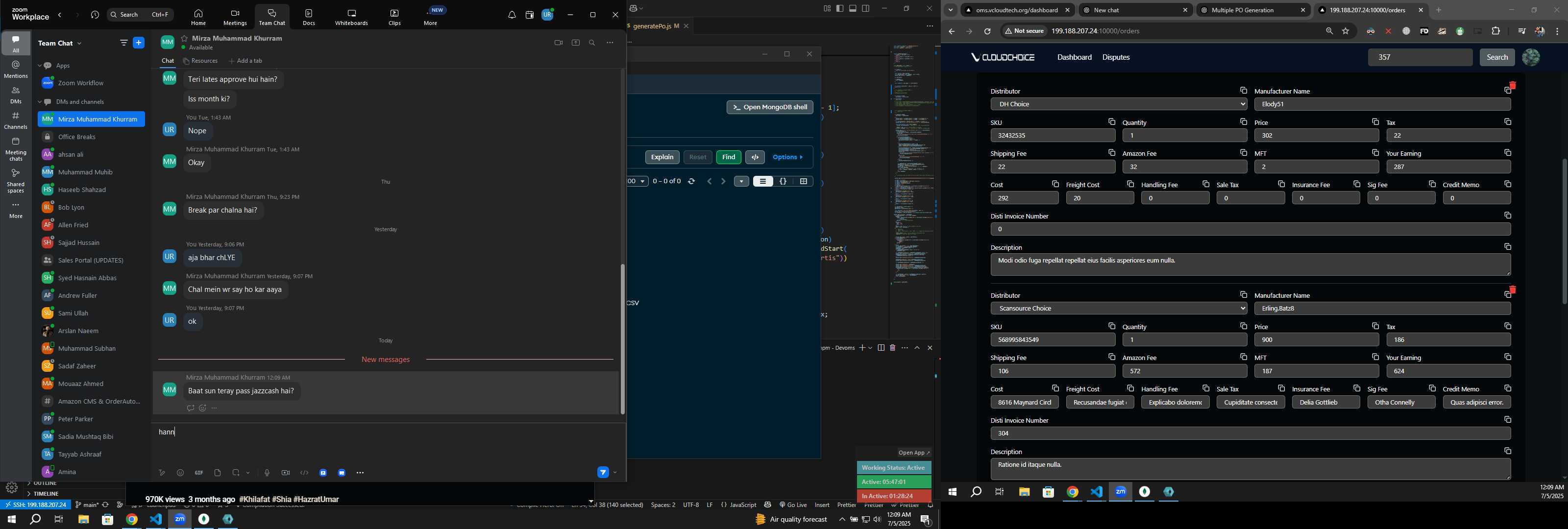Click the CloudChoice Search button
Screen dimensions: 1568x529
(x=1497, y=58)
